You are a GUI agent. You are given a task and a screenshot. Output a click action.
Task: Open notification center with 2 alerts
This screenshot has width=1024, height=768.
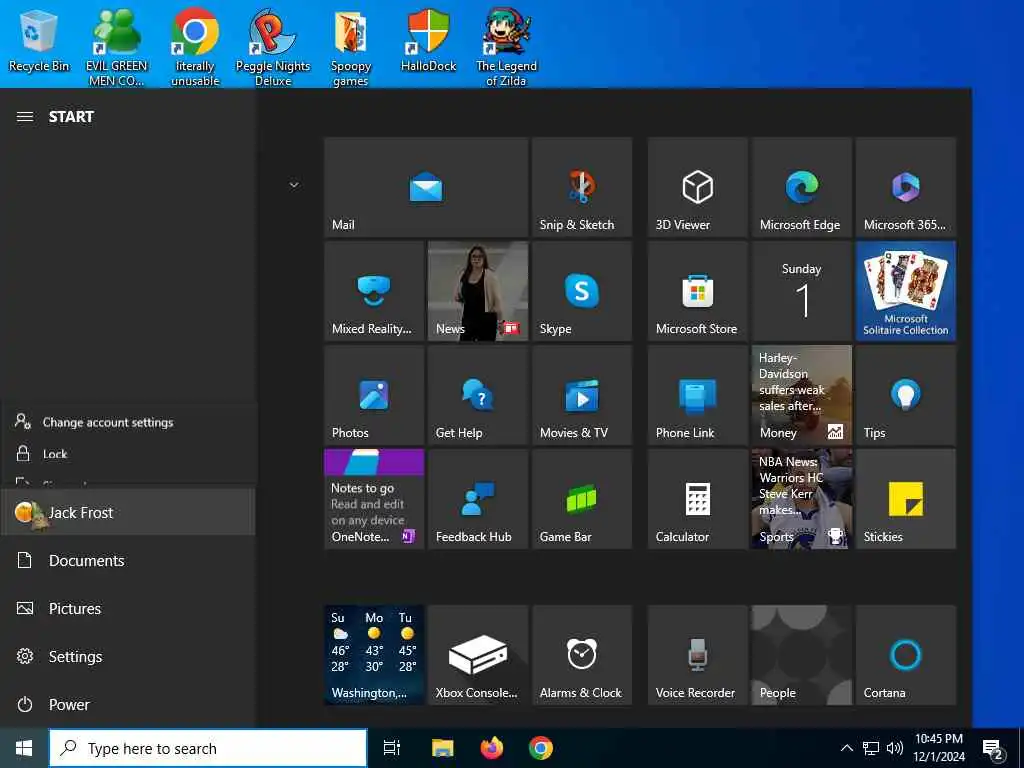[x=993, y=749]
